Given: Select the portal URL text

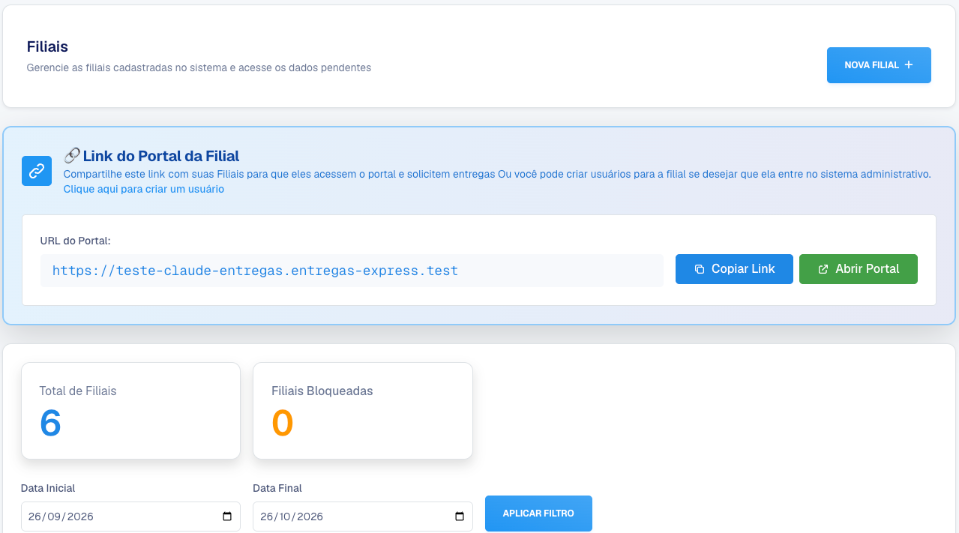Looking at the screenshot, I should point(255,270).
